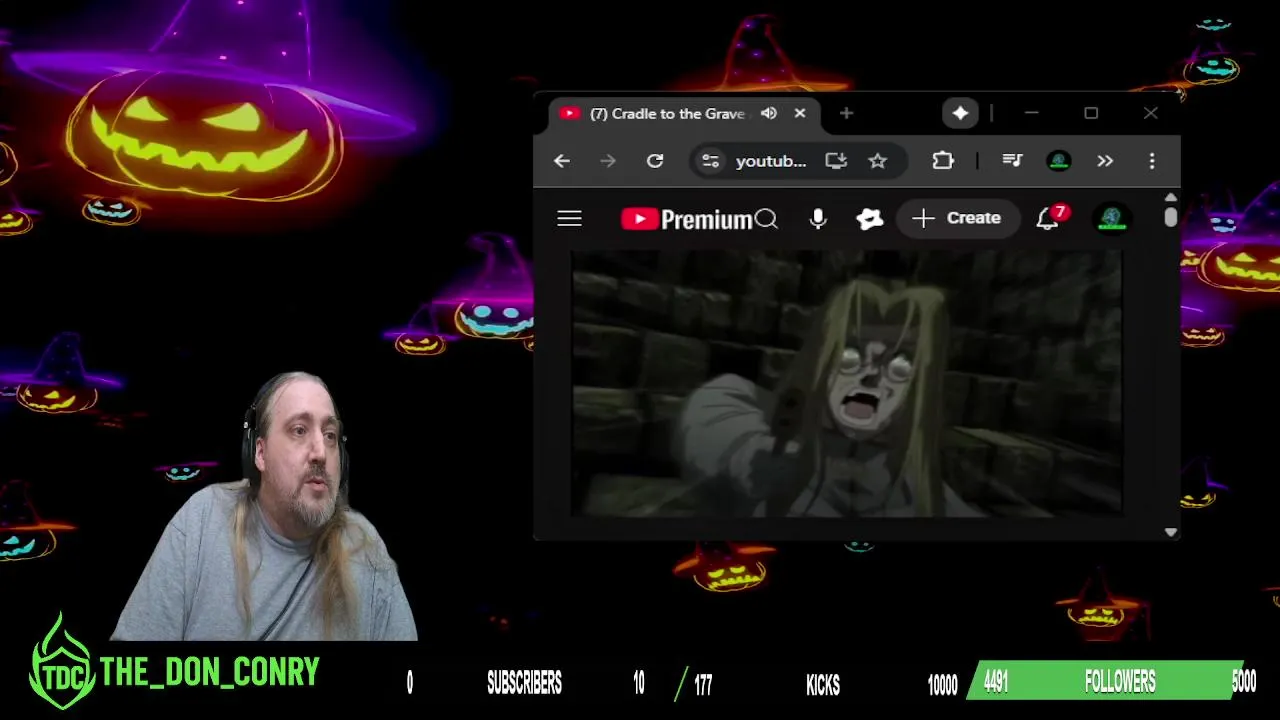
Task: Open YouTube search magnifier
Action: (767, 219)
